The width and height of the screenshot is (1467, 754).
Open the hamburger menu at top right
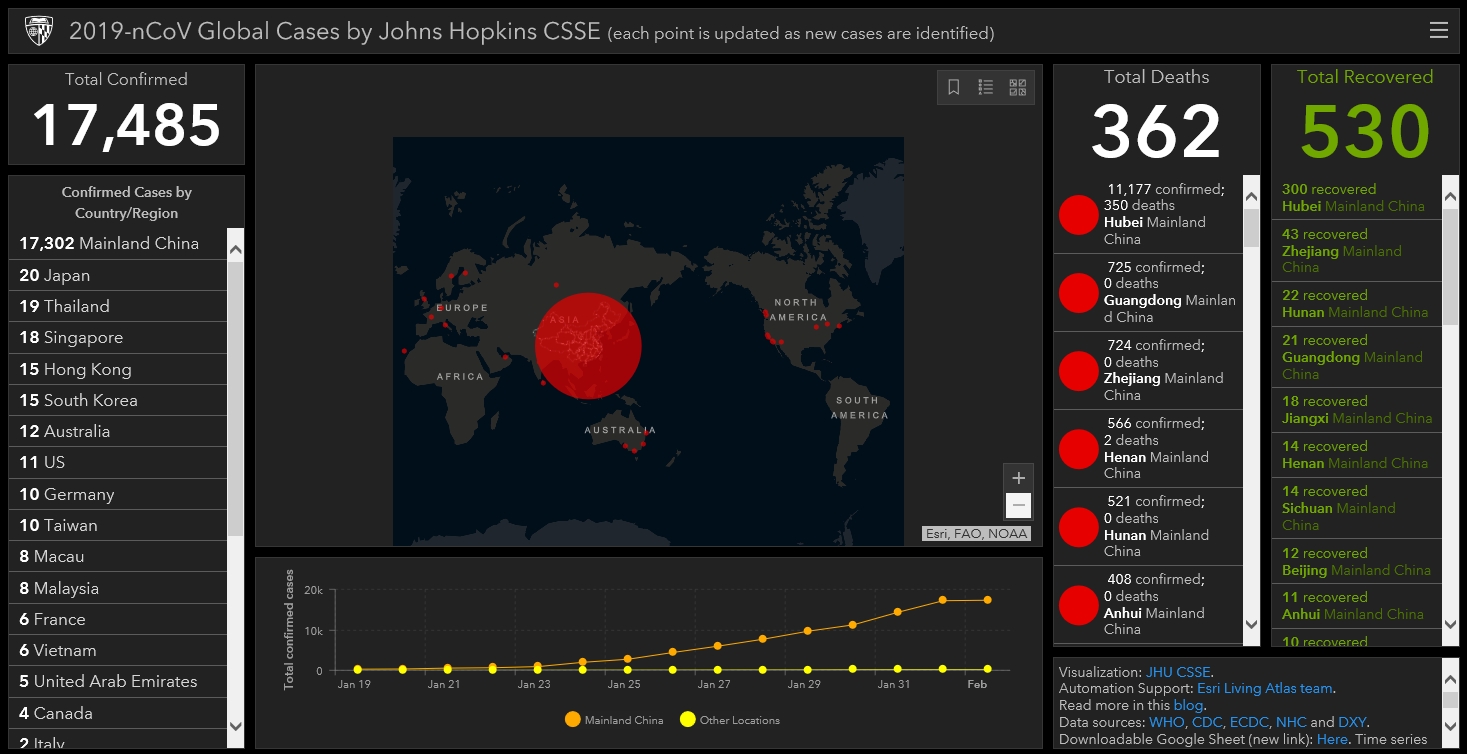pyautogui.click(x=1438, y=31)
